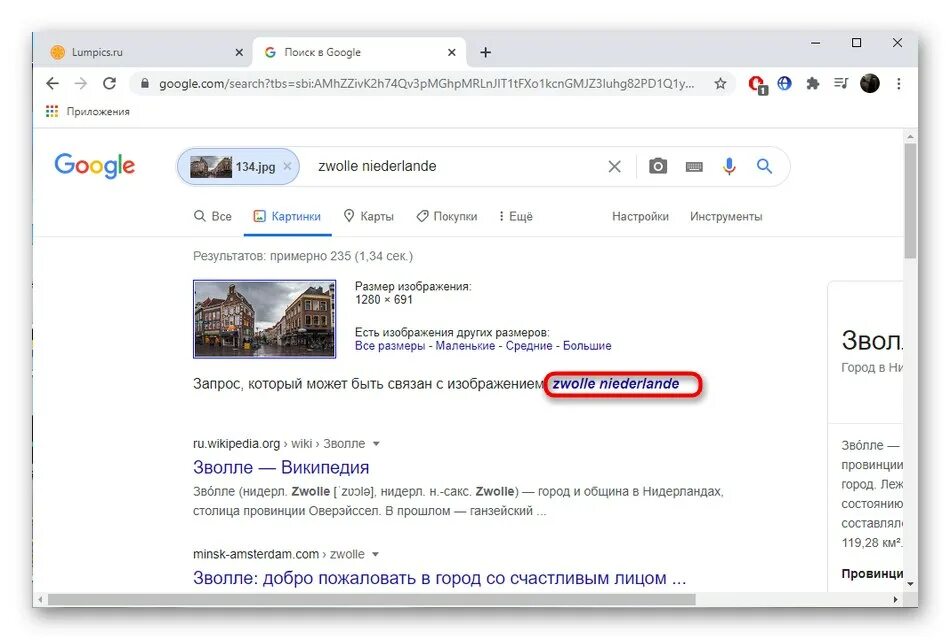Screen dimensions: 950x640
Task: Click the browser forward arrow
Action: pos(81,84)
